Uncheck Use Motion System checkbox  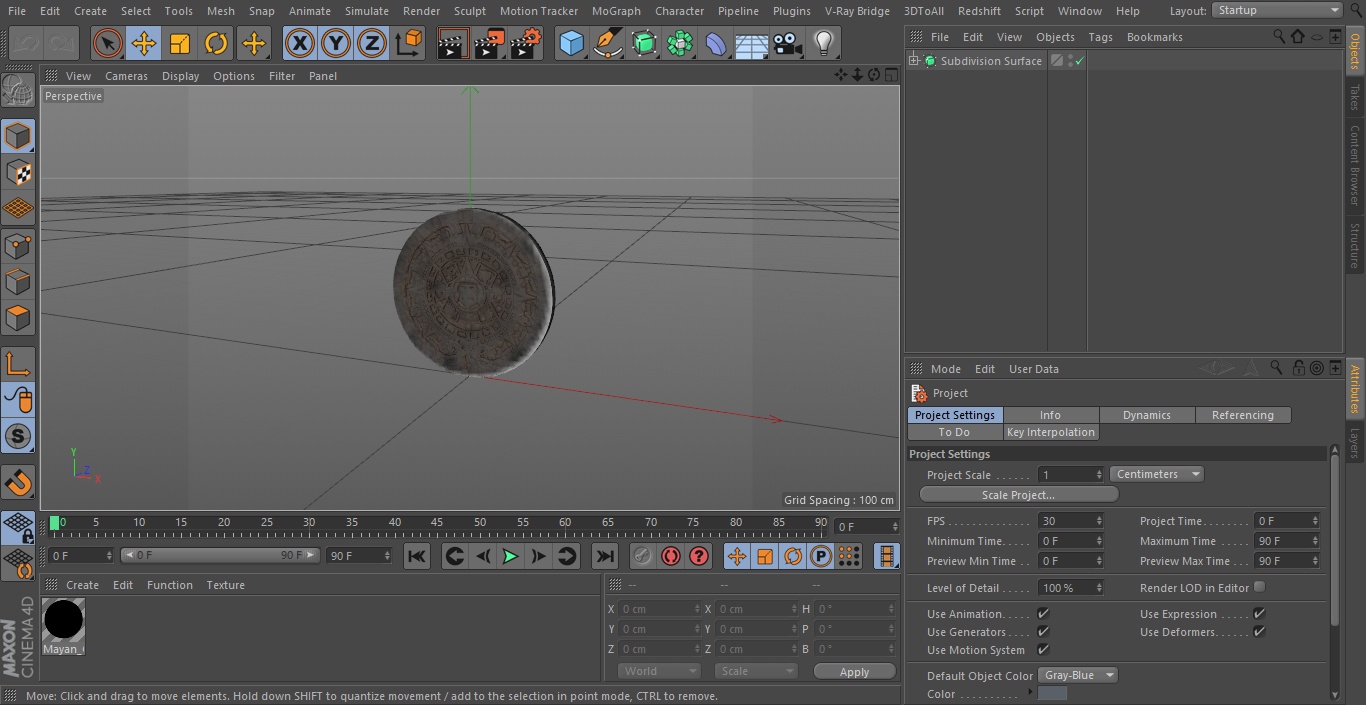pos(1043,649)
